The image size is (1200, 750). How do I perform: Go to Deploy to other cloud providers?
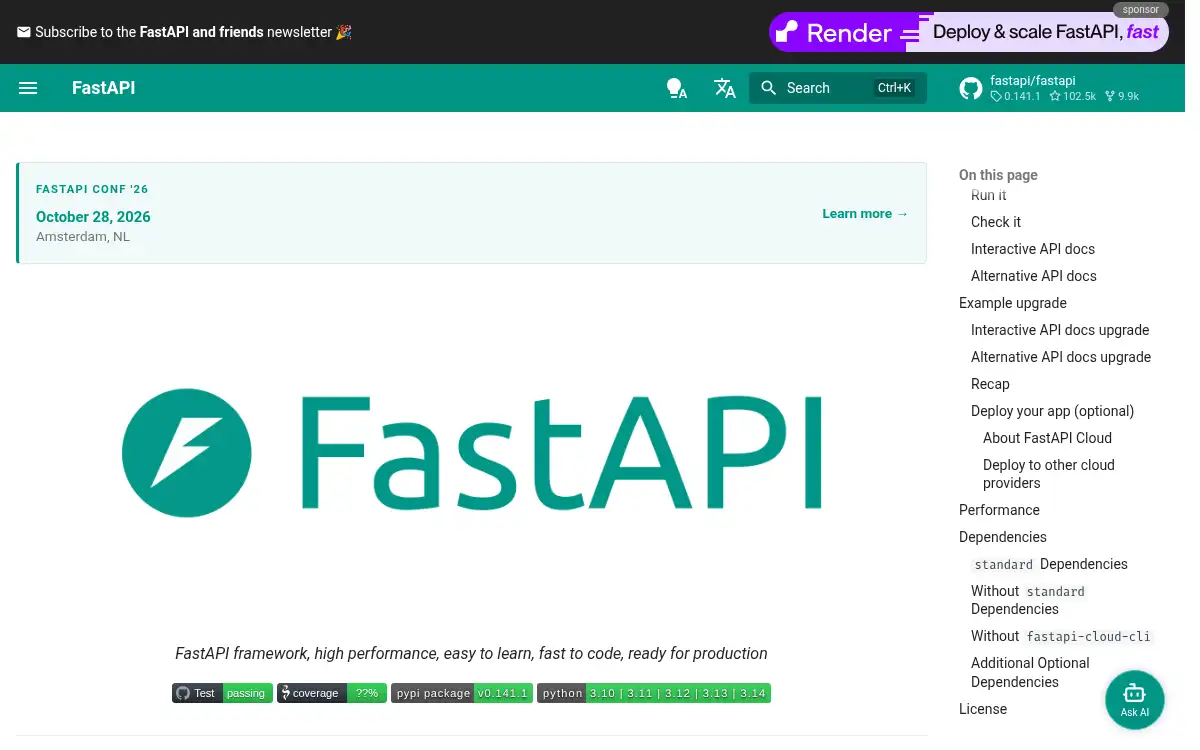pos(1049,474)
